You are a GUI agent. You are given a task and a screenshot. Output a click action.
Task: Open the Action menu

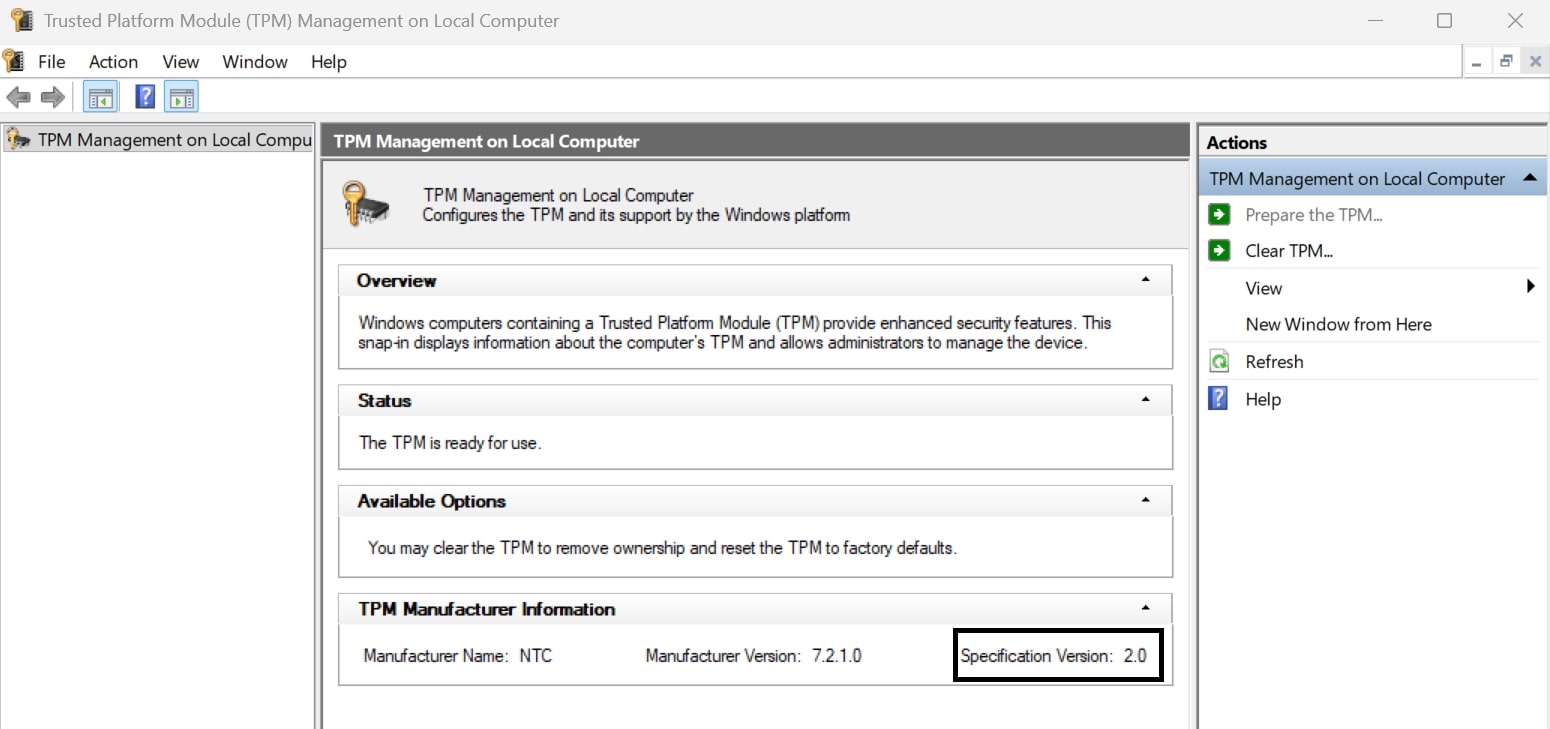(x=113, y=62)
